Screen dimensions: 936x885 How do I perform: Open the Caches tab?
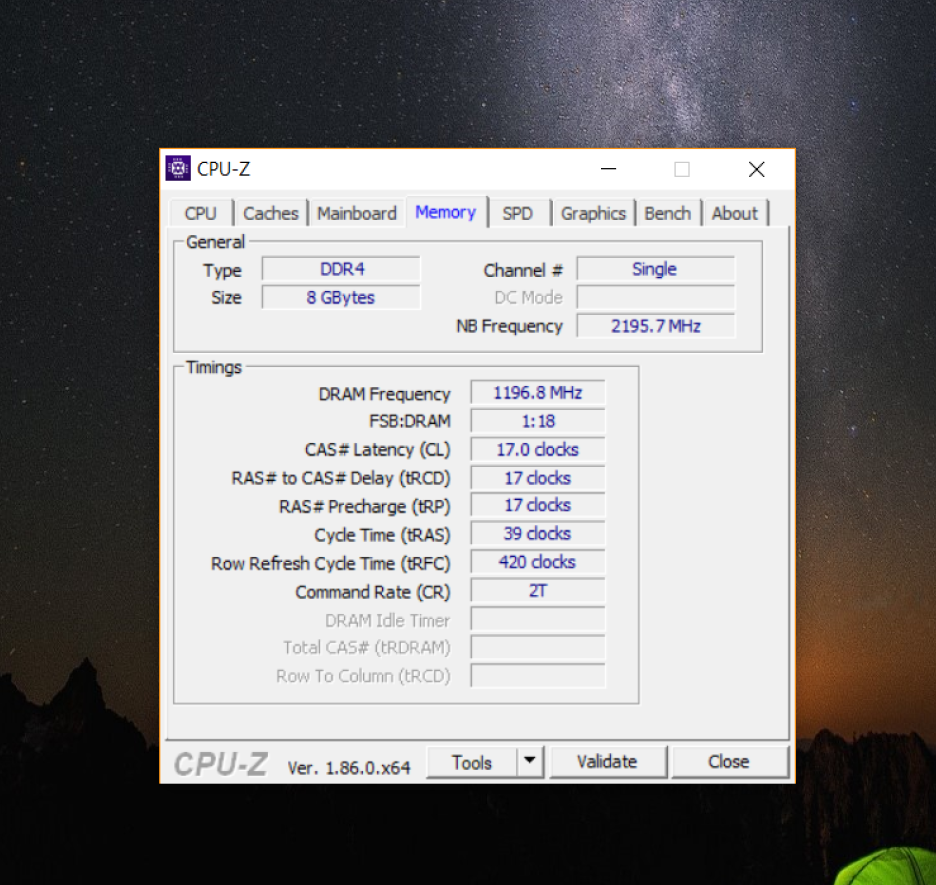pyautogui.click(x=270, y=213)
